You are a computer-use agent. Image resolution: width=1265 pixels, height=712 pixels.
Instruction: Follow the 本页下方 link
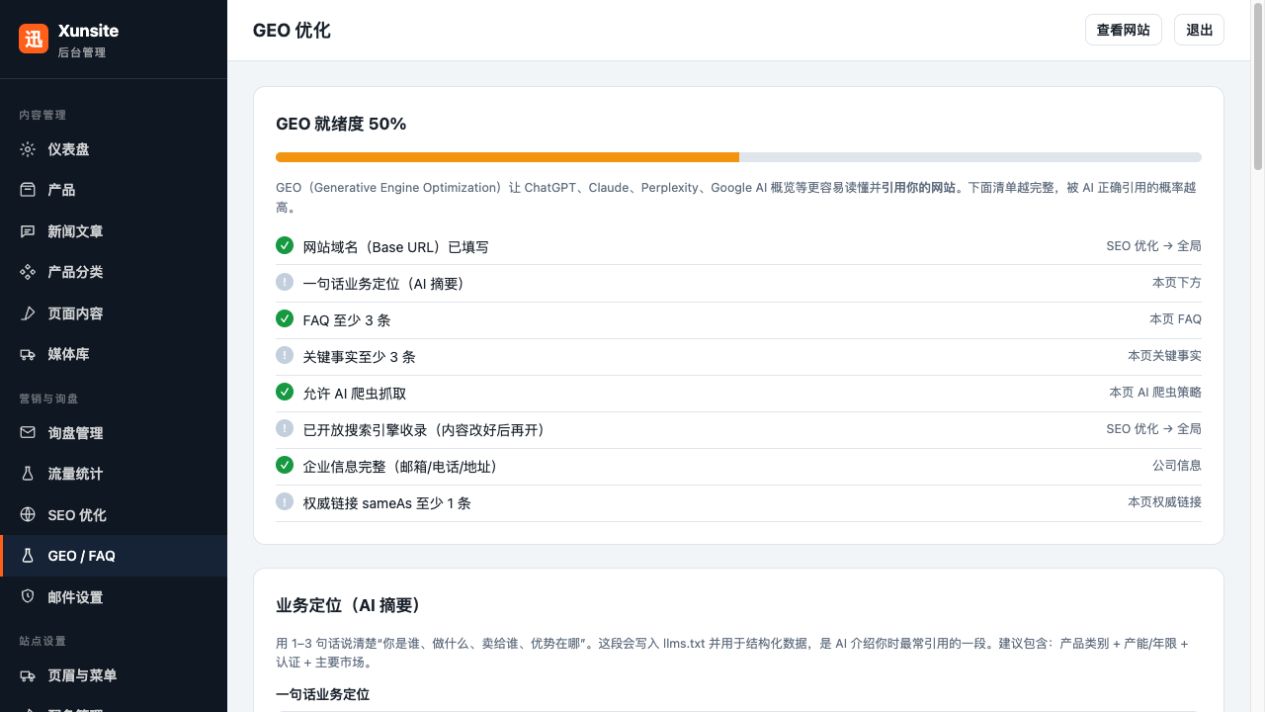pyautogui.click(x=1177, y=282)
